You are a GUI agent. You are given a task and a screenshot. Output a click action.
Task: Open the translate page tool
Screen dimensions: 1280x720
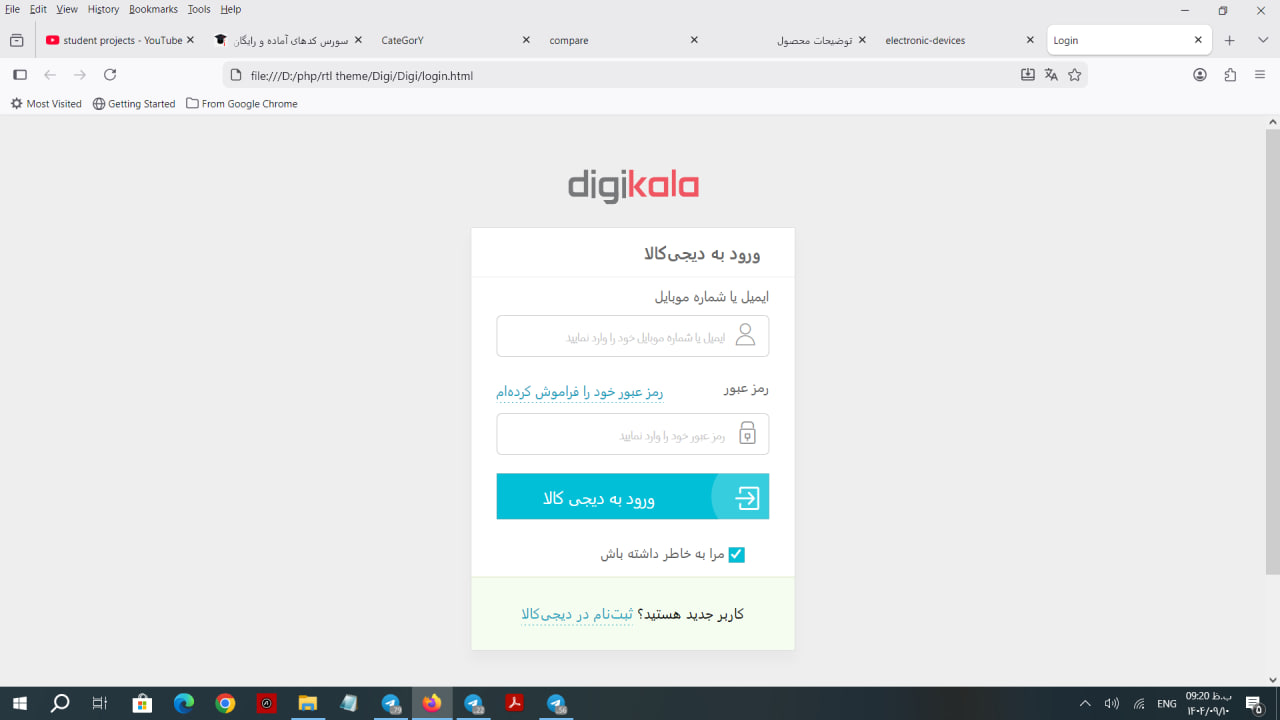(x=1051, y=74)
